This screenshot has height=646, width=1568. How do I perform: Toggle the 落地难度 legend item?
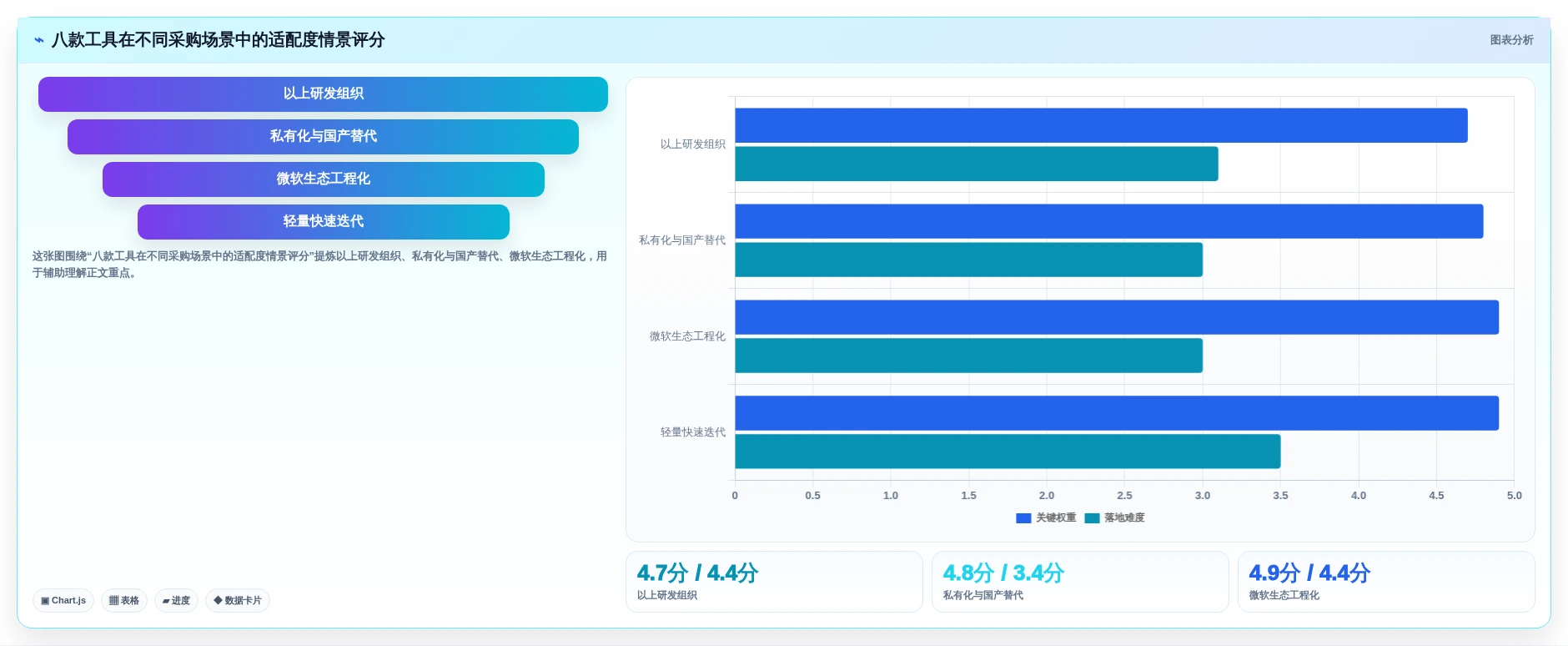1114,518
